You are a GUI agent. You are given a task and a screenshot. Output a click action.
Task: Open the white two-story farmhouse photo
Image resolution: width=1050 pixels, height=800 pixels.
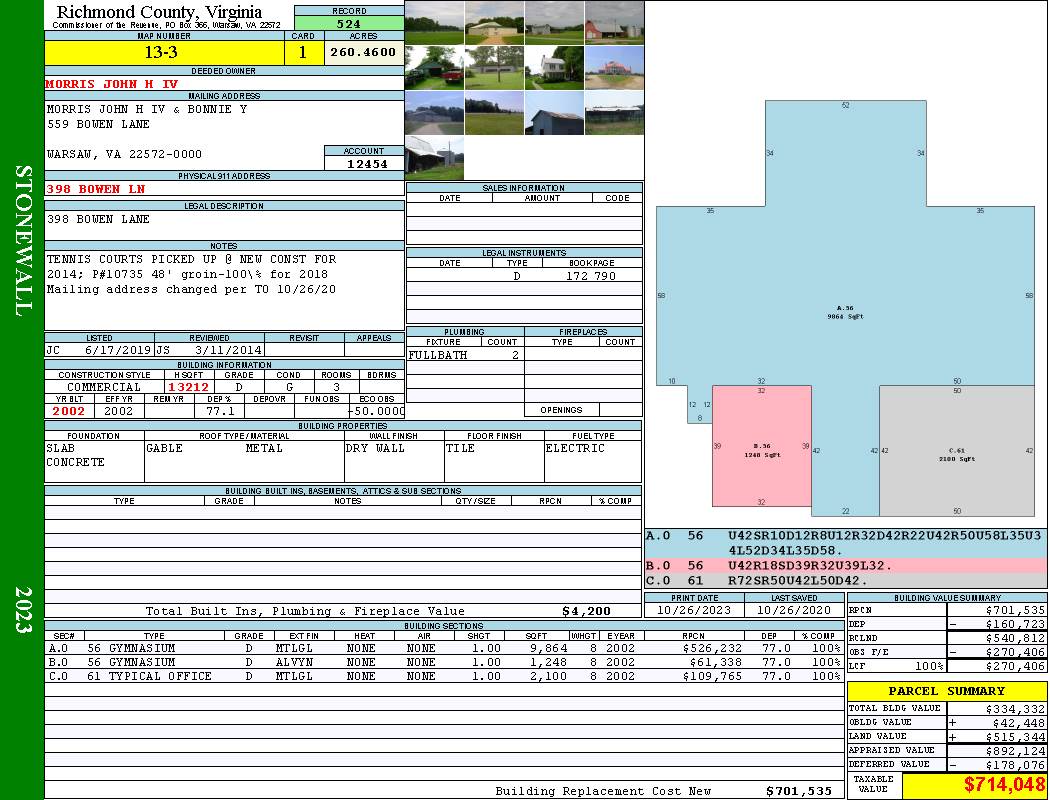pyautogui.click(x=554, y=68)
